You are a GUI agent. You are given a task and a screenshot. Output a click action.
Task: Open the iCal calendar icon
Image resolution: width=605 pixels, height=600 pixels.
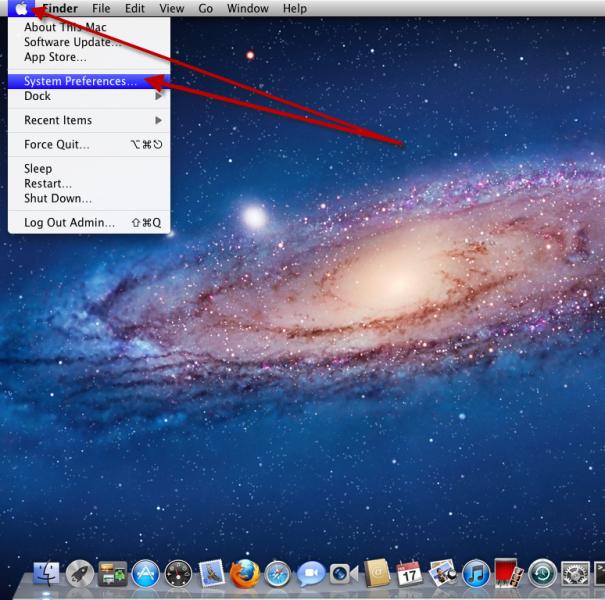point(409,575)
